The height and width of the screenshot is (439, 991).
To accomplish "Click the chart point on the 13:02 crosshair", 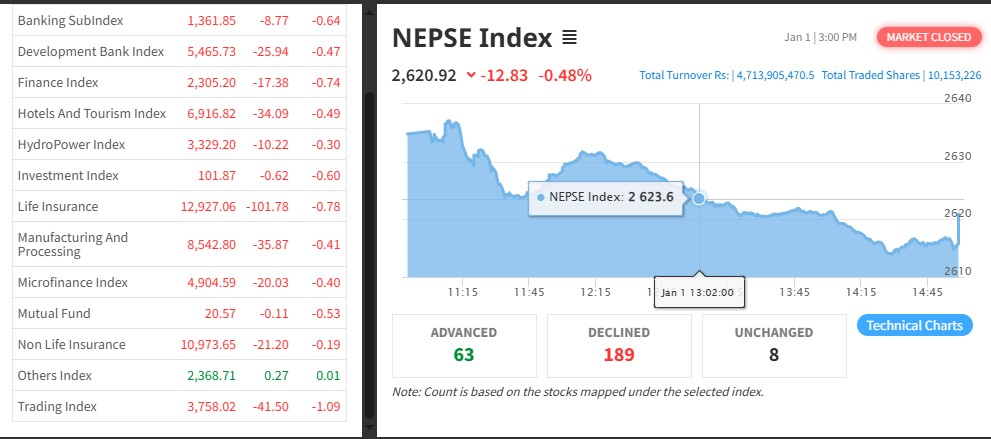I will click(698, 198).
